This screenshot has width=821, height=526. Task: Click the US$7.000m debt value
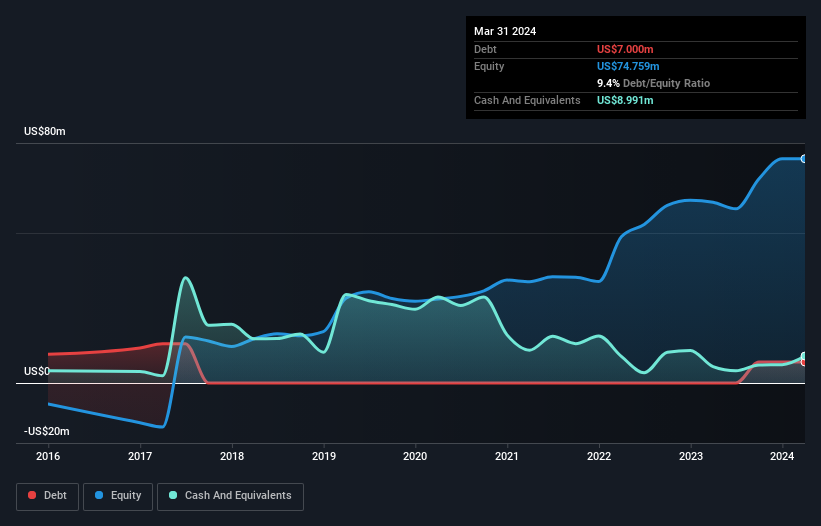pos(625,49)
